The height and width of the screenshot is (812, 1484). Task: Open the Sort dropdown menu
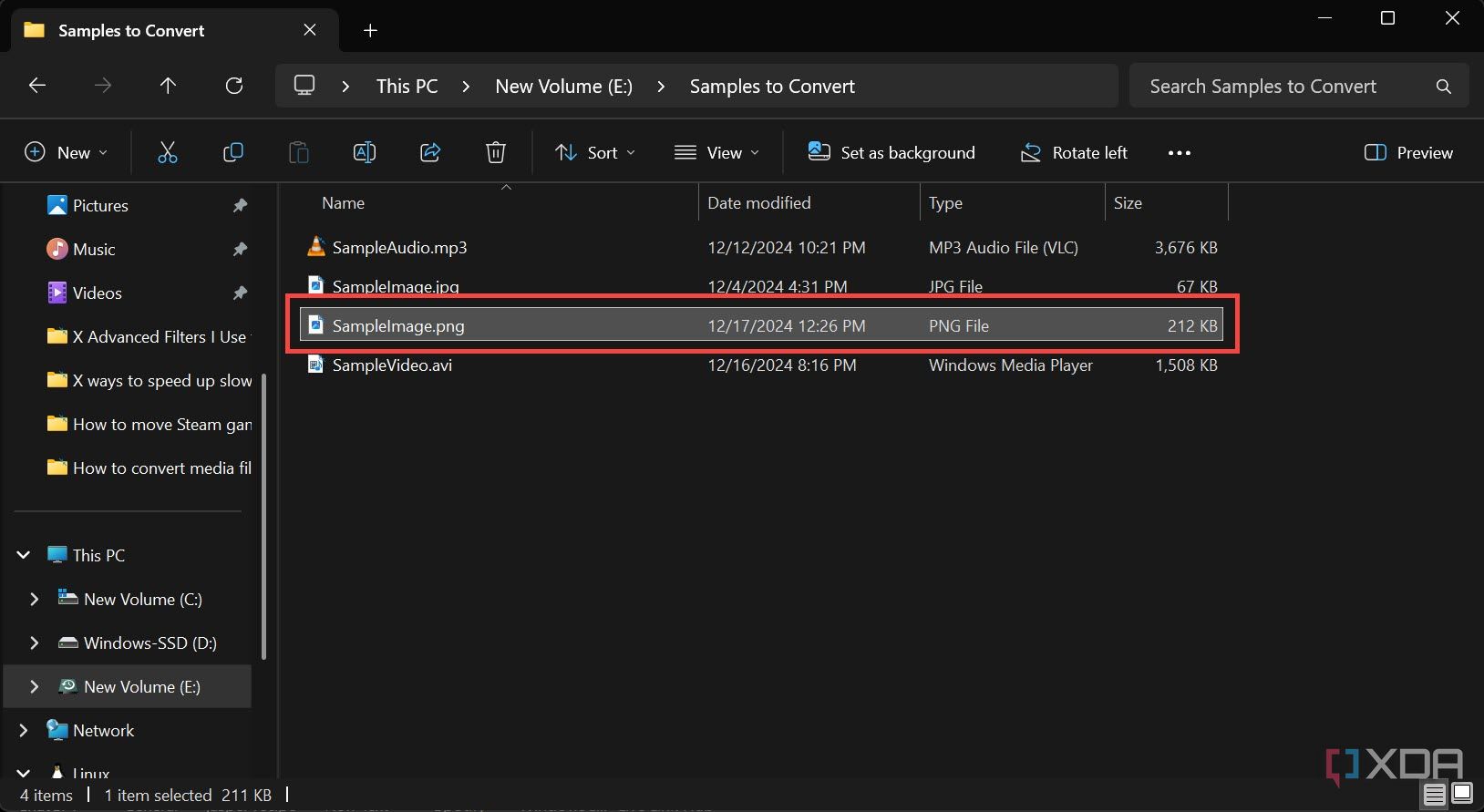click(x=595, y=152)
